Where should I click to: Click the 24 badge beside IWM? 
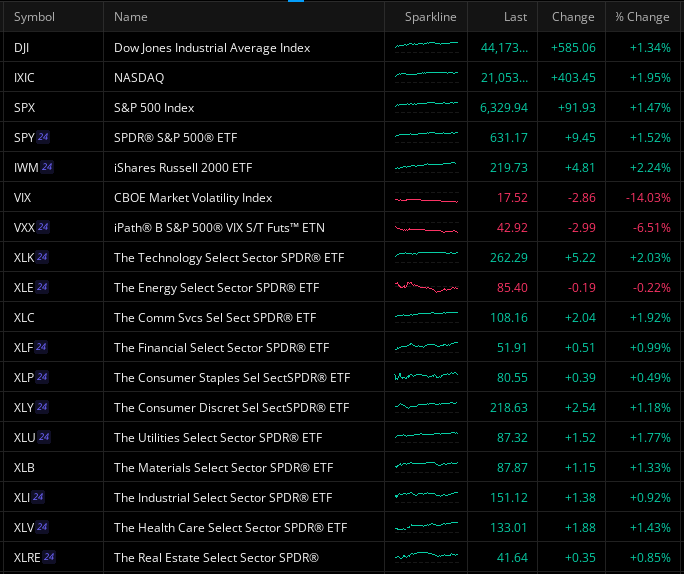pos(47,167)
